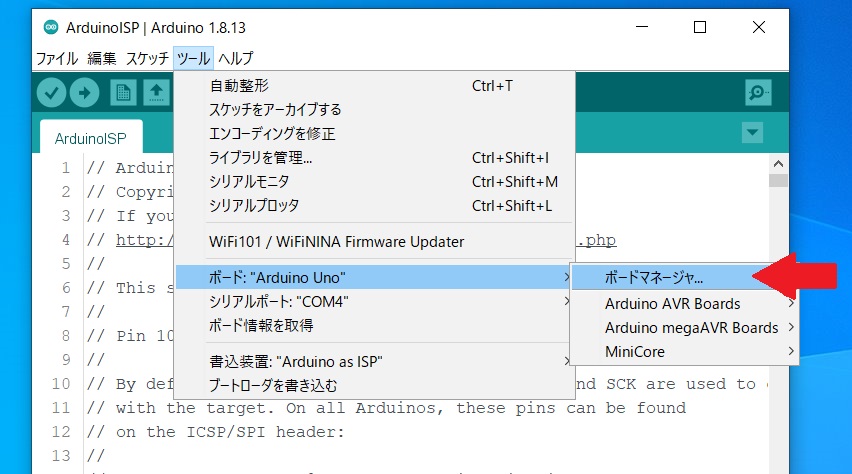Click code line 11 starting "with the target"

coord(386,408)
